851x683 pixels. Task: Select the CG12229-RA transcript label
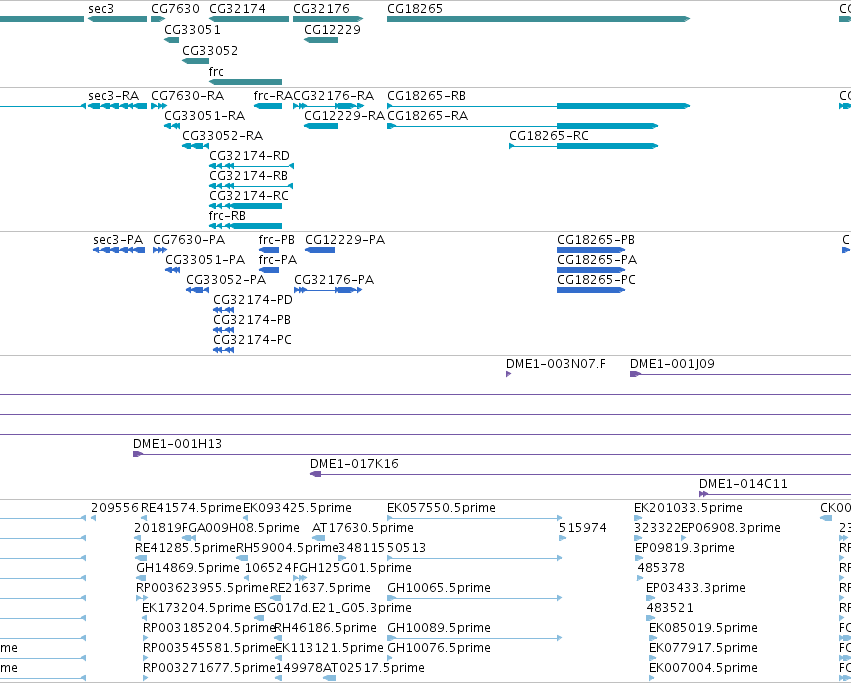click(344, 116)
